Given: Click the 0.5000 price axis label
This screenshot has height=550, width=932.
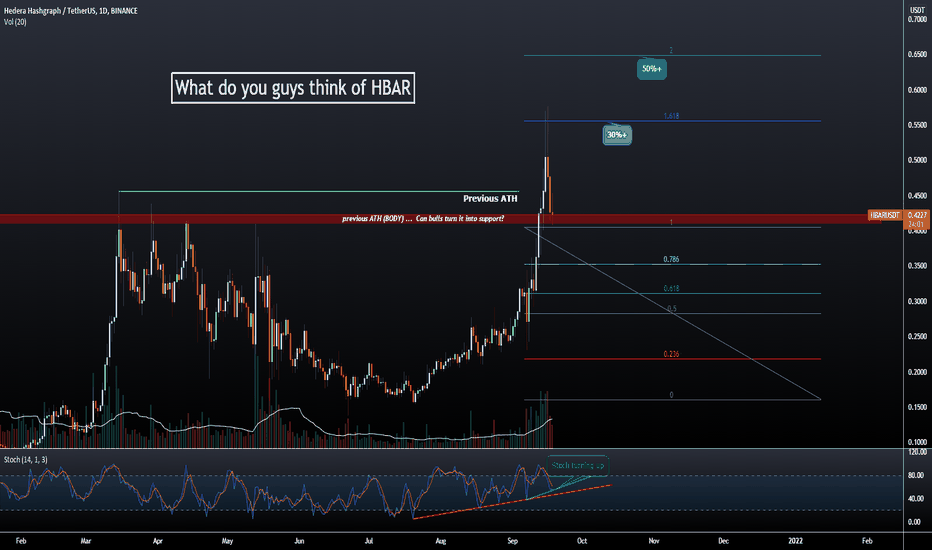Looking at the screenshot, I should click(x=917, y=160).
